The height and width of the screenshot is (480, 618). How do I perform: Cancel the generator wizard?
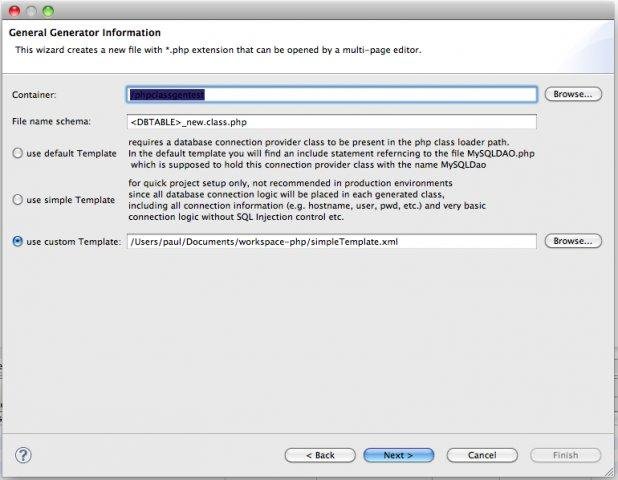pos(482,455)
